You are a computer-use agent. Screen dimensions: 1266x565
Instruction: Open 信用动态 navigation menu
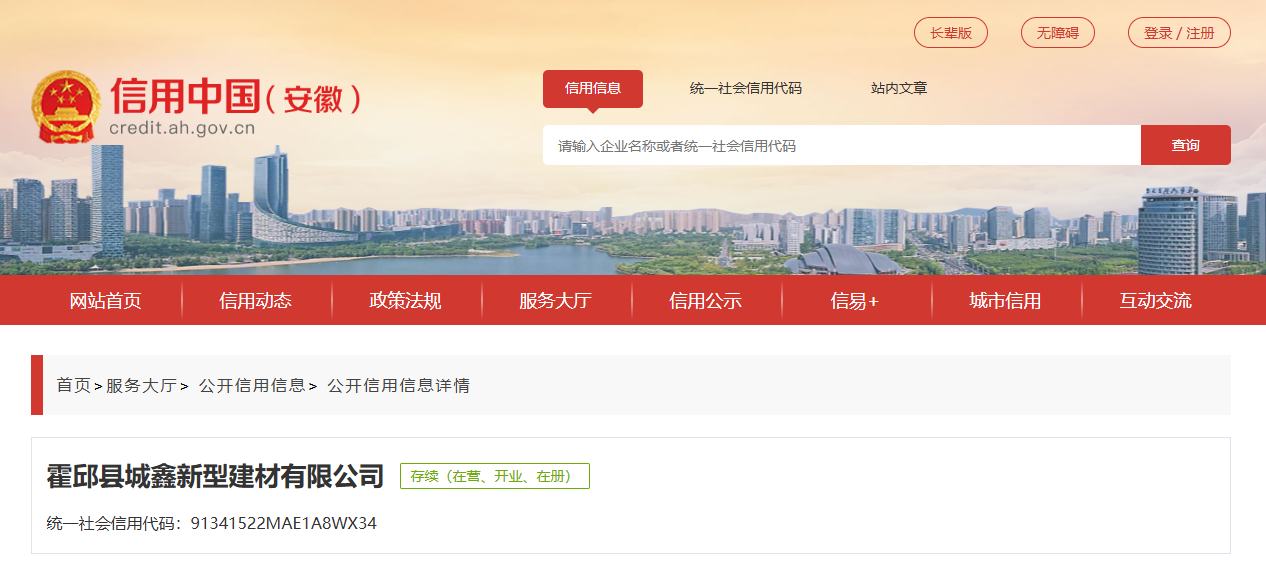[256, 301]
